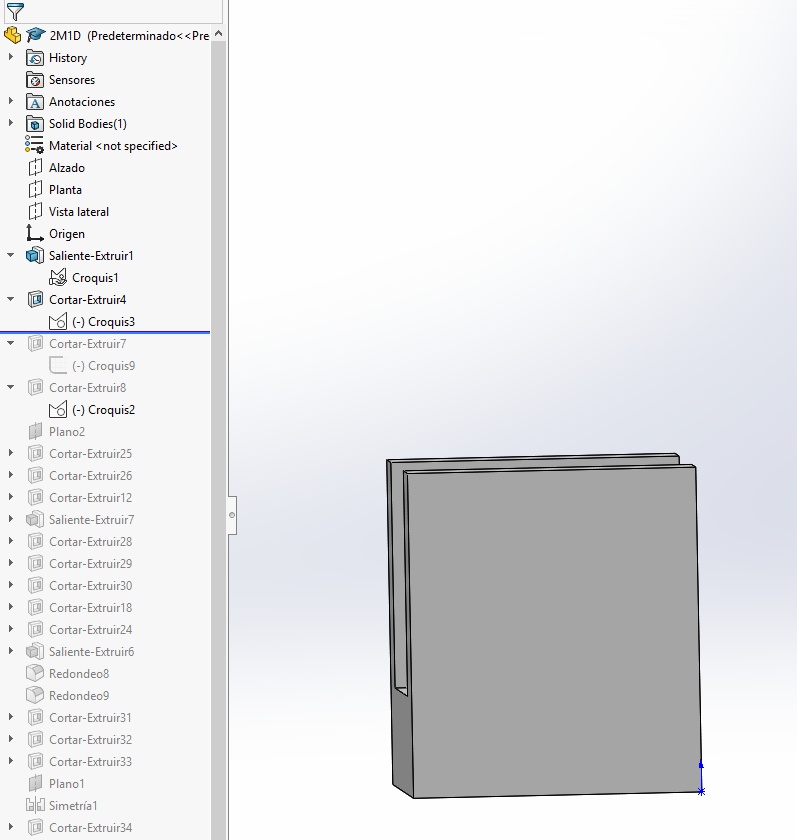
Task: Select Material <not specified> text
Action: coord(113,146)
